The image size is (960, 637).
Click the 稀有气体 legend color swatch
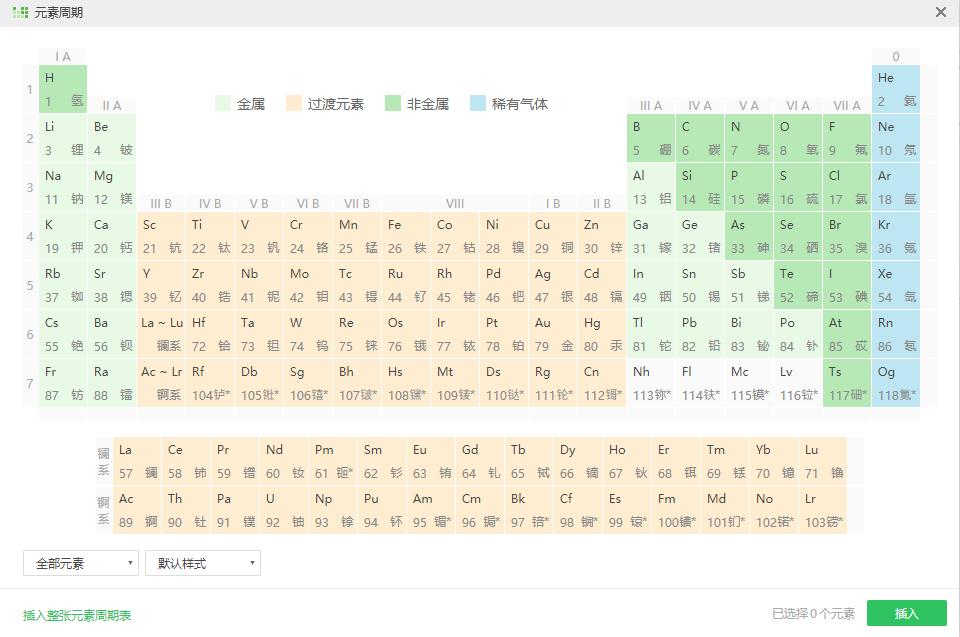(478, 104)
